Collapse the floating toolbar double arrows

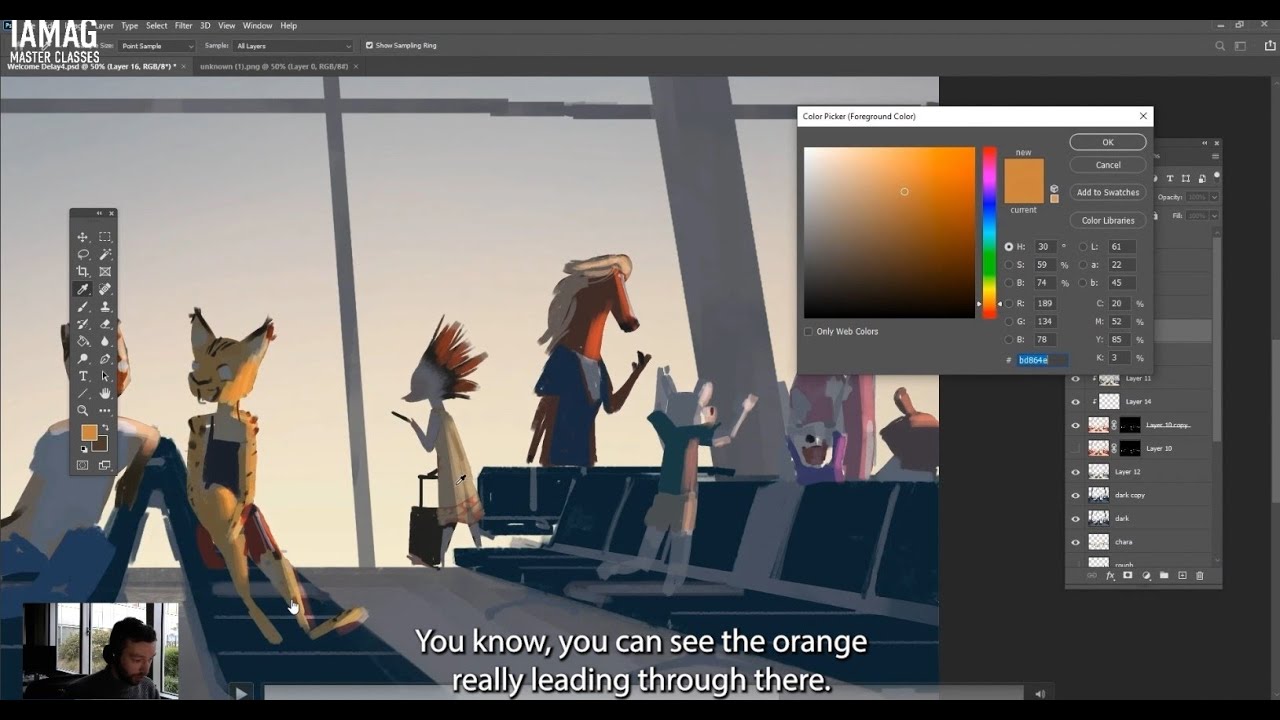[x=99, y=213]
